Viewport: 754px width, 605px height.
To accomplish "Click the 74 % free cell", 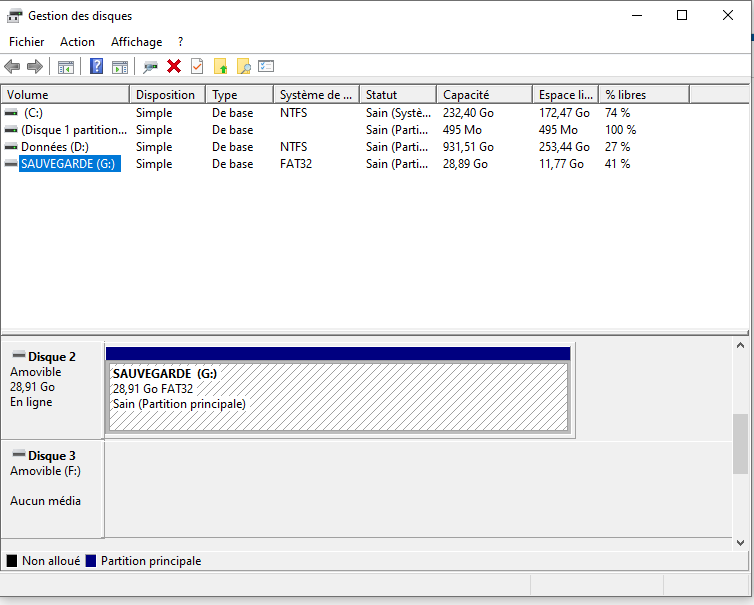I will [617, 113].
